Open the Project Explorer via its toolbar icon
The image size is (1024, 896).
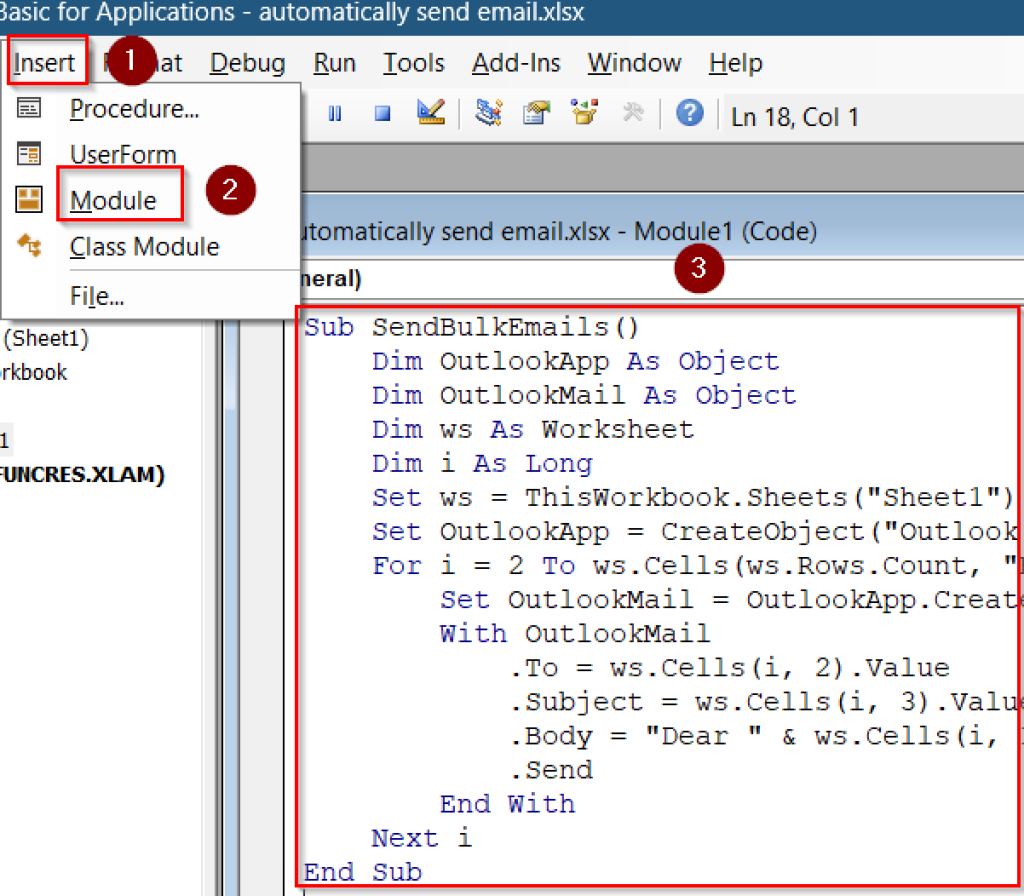488,113
